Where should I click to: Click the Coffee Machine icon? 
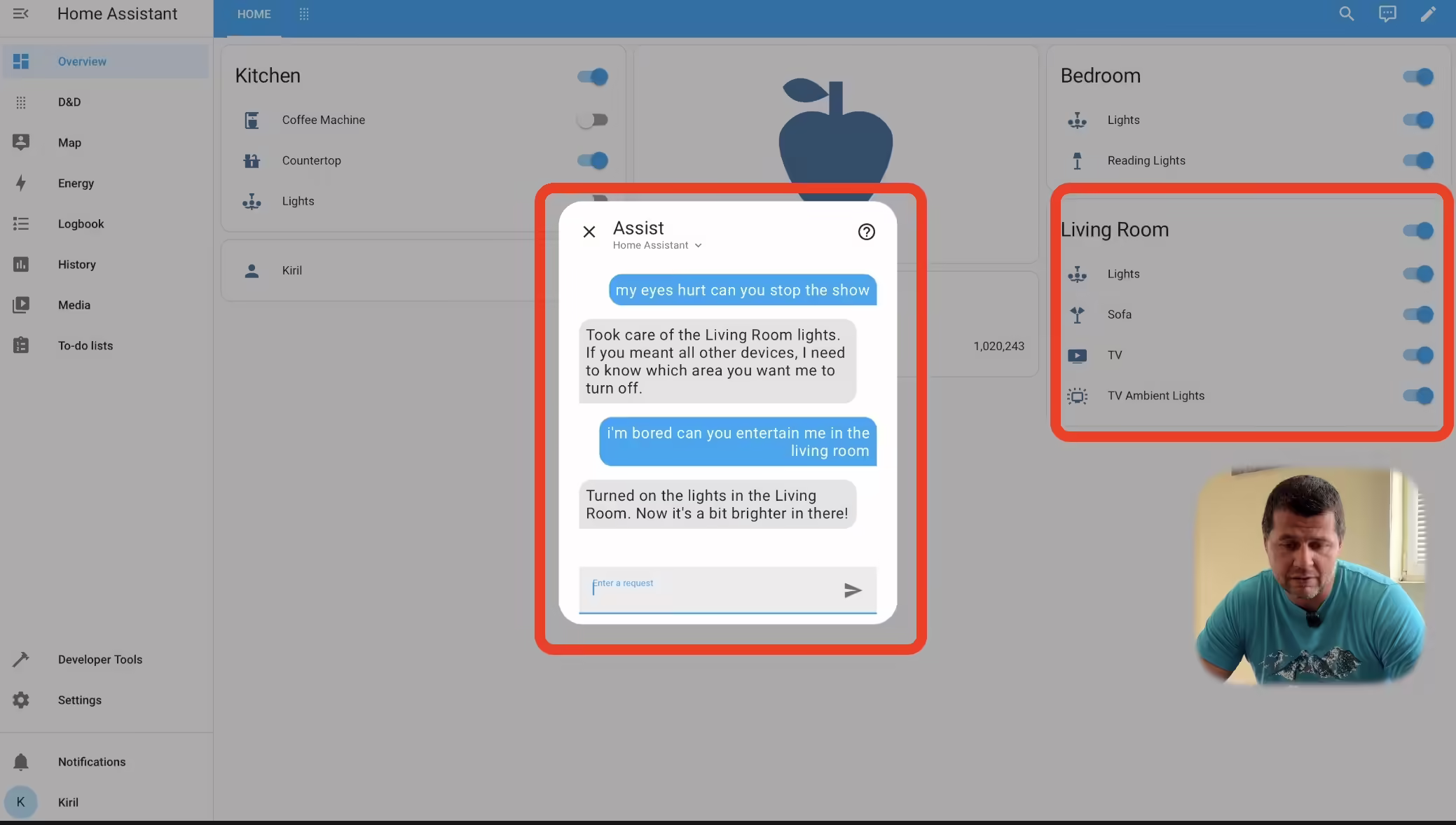(252, 120)
